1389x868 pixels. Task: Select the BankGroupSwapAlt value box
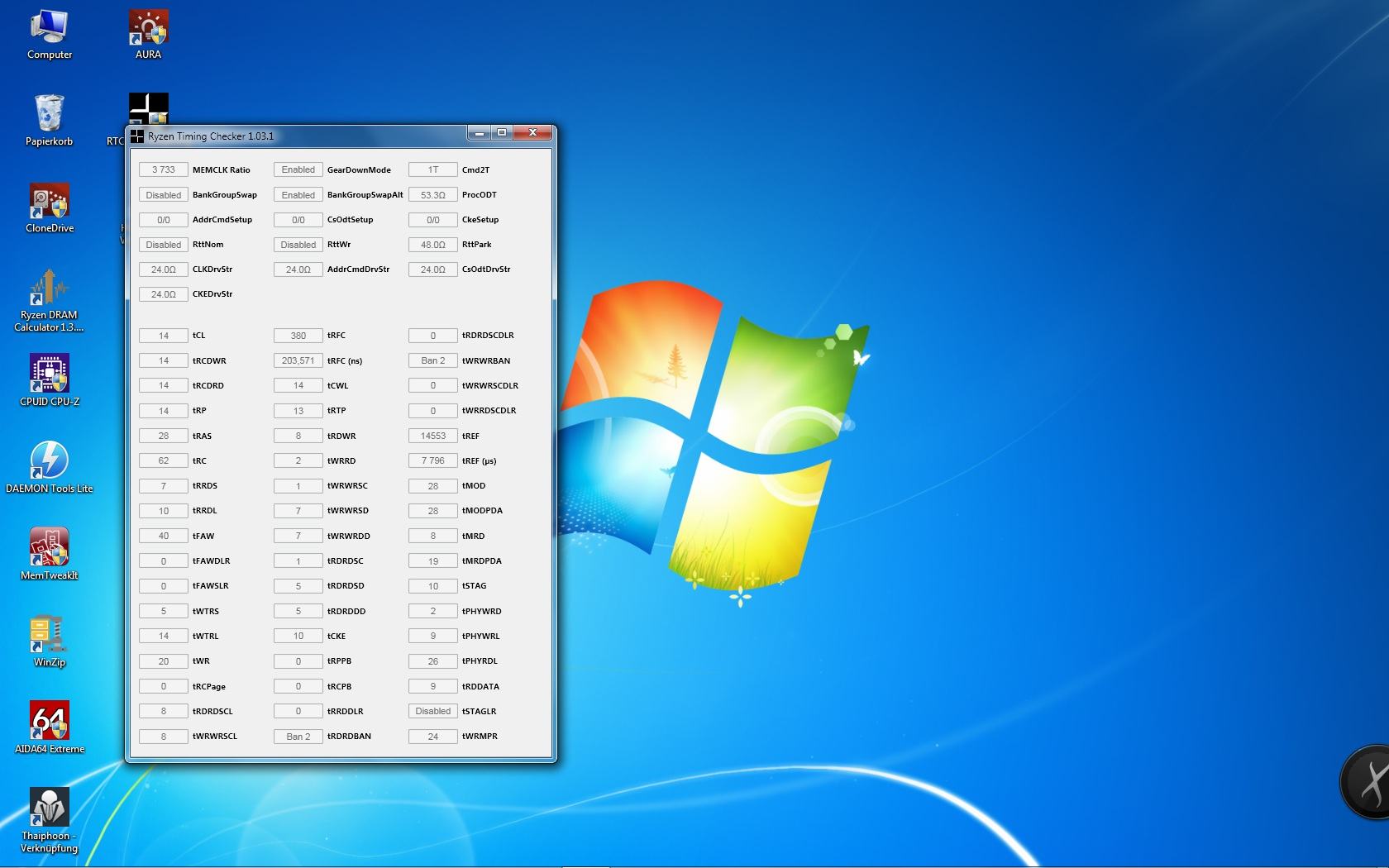coord(298,195)
